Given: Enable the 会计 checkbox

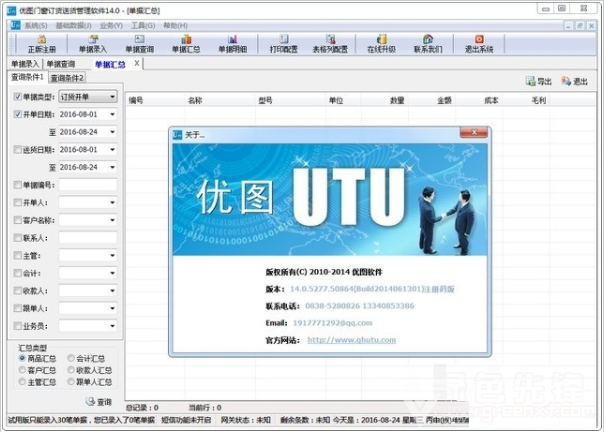Looking at the screenshot, I should tap(17, 273).
